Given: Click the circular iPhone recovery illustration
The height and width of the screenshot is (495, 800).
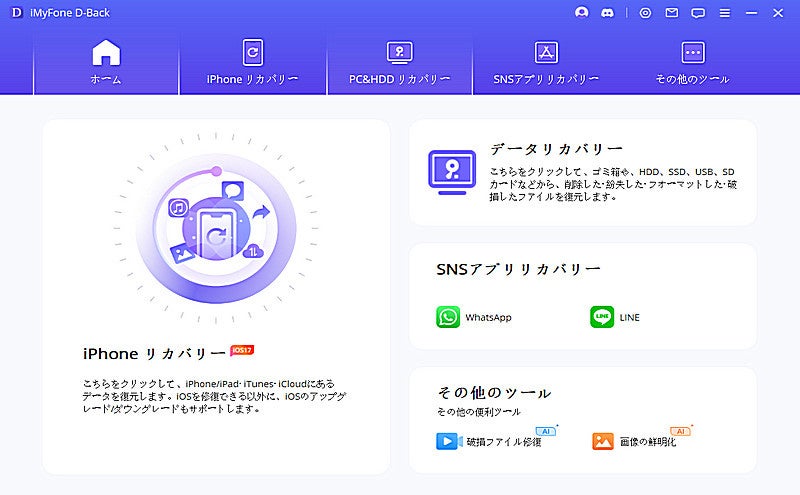Looking at the screenshot, I should 216,228.
